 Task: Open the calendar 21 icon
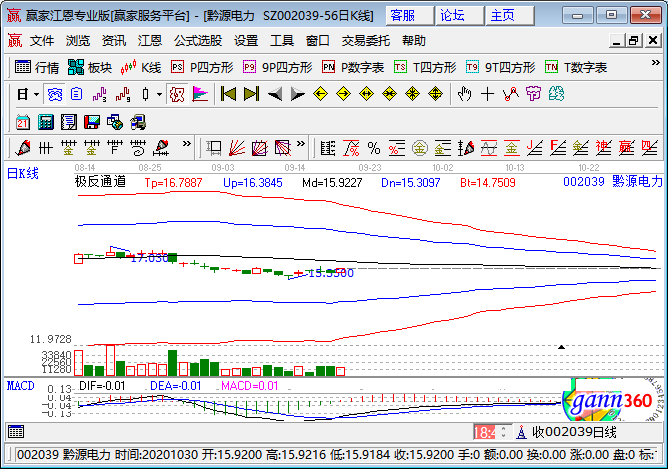tap(23, 122)
